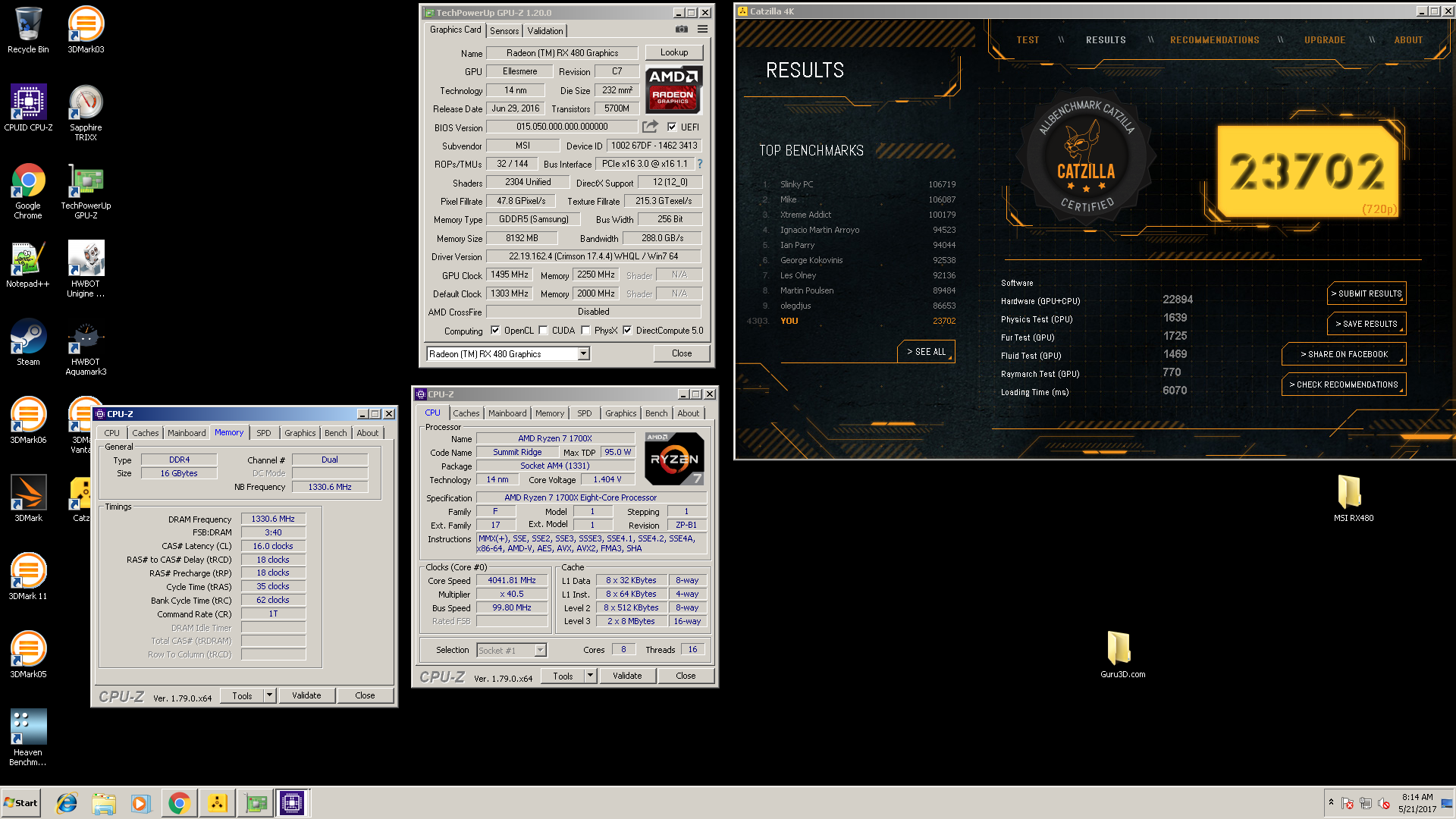Viewport: 1456px width, 819px height.
Task: Click Share on Facebook in Catzilla
Action: click(1344, 354)
